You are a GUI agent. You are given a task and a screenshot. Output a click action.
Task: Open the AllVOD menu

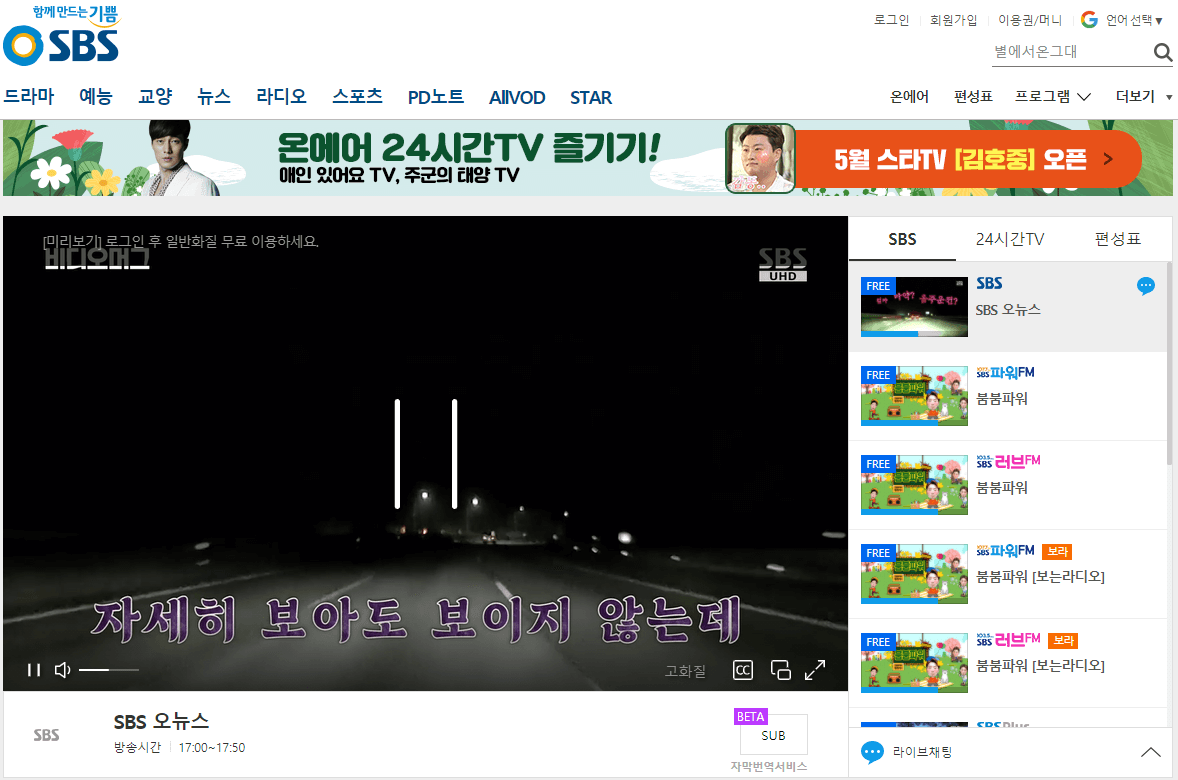517,98
